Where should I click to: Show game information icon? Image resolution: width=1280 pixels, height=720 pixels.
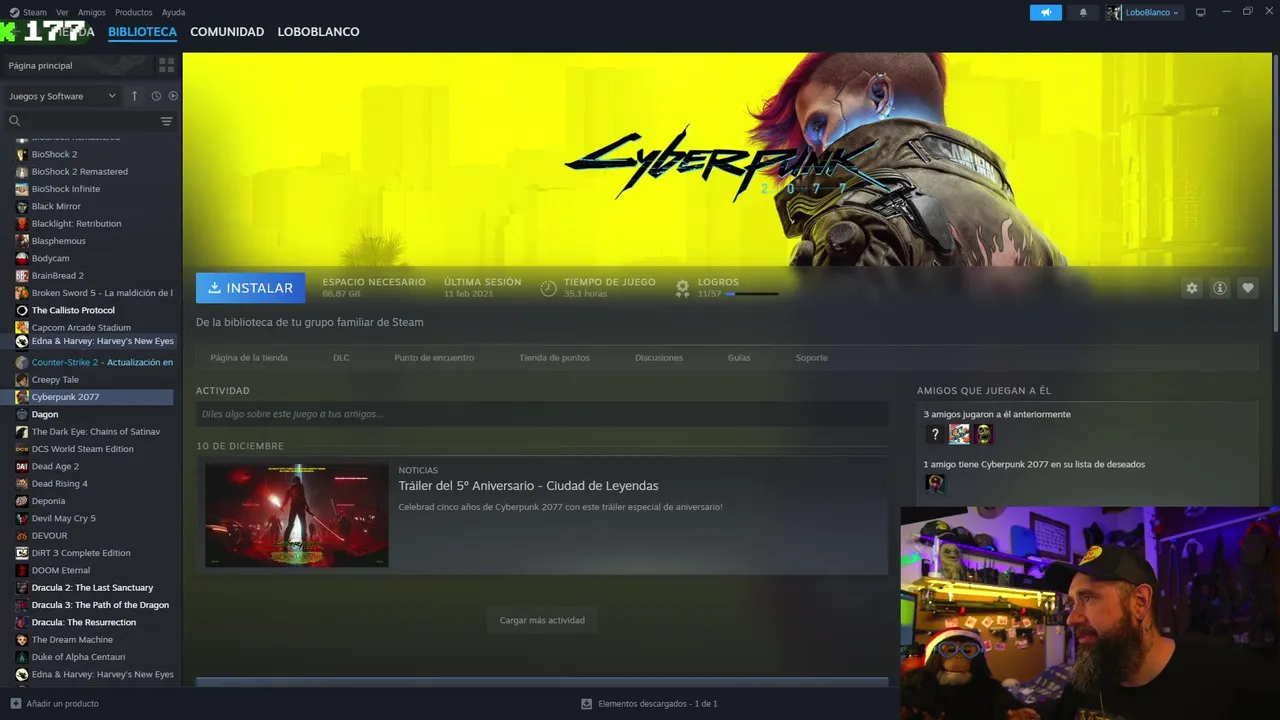click(x=1220, y=288)
